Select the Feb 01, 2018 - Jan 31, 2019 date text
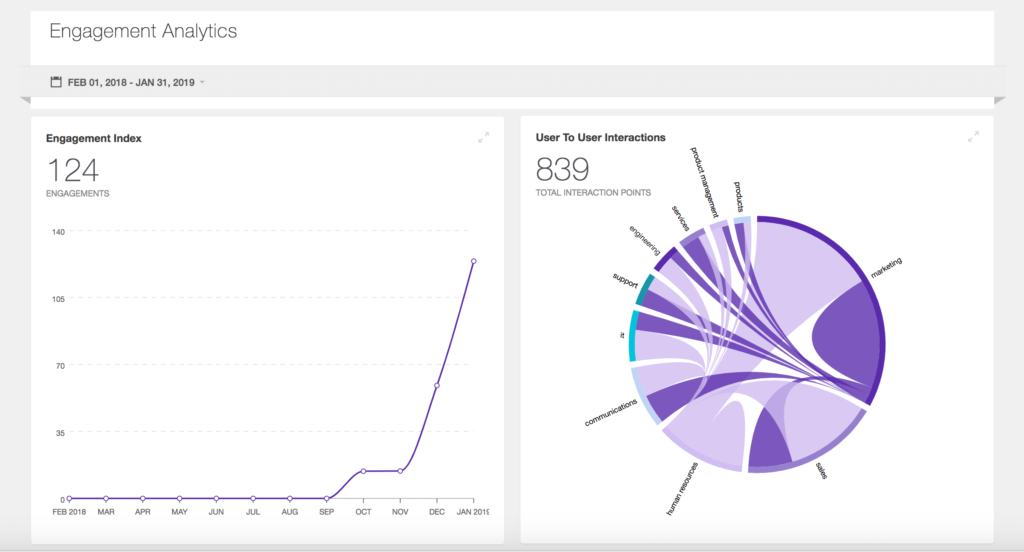This screenshot has height=552, width=1024. pos(131,82)
